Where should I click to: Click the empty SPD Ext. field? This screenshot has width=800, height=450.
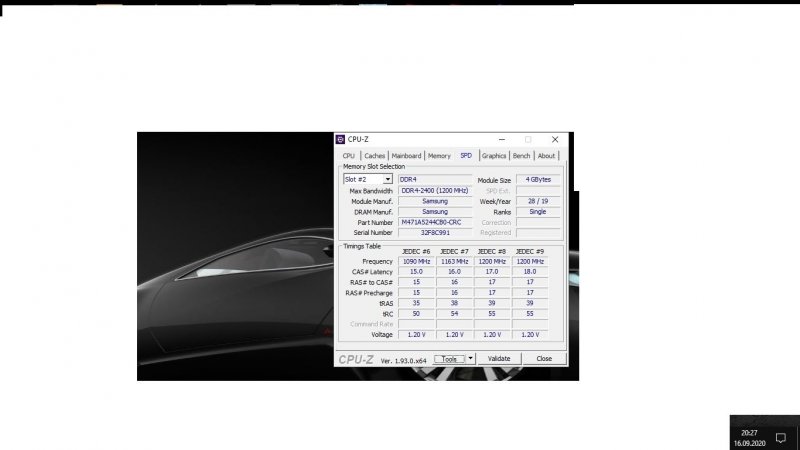pos(538,190)
